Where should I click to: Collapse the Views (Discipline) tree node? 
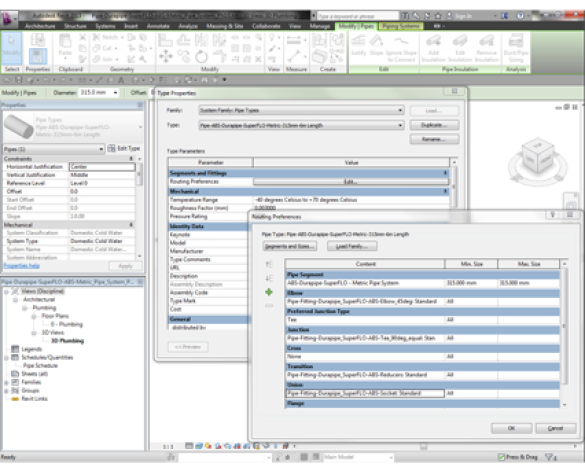click(6, 291)
